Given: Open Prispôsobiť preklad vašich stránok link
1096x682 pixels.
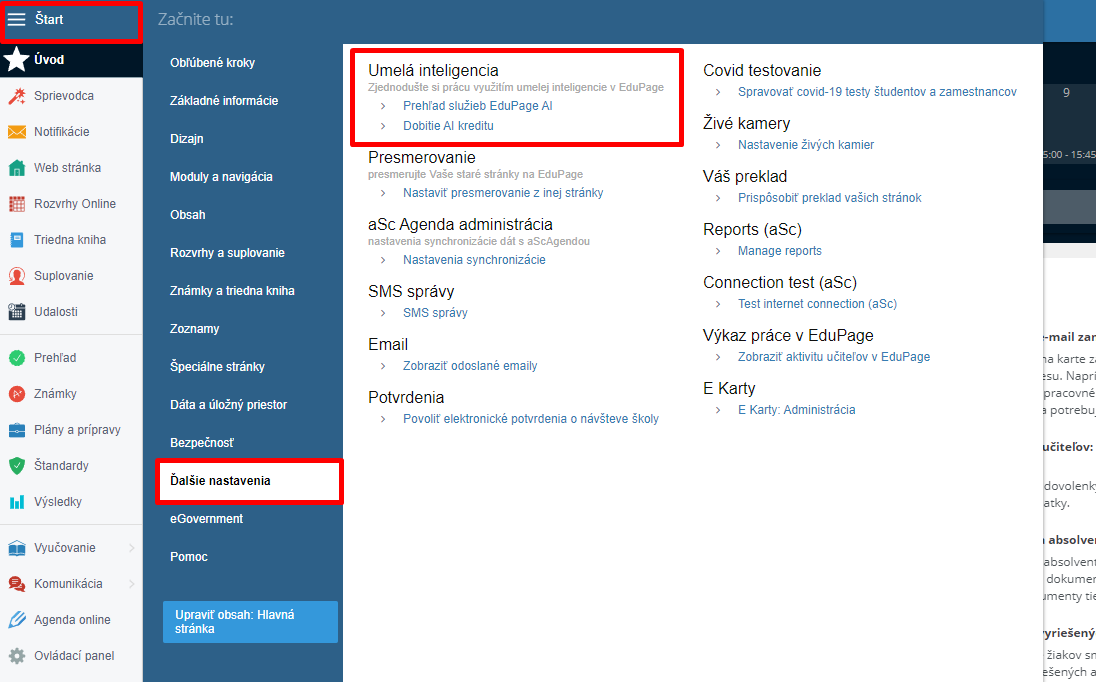Looking at the screenshot, I should tap(830, 198).
